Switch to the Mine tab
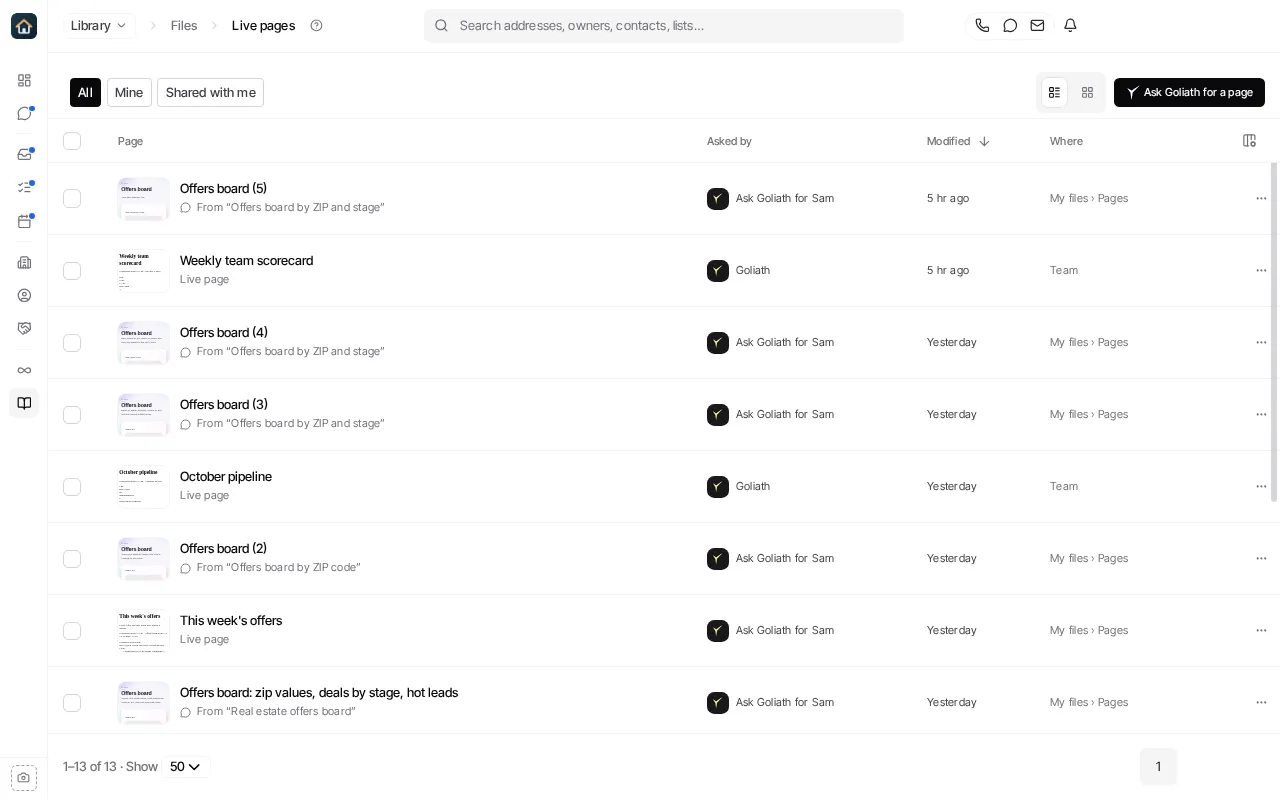 pos(129,92)
